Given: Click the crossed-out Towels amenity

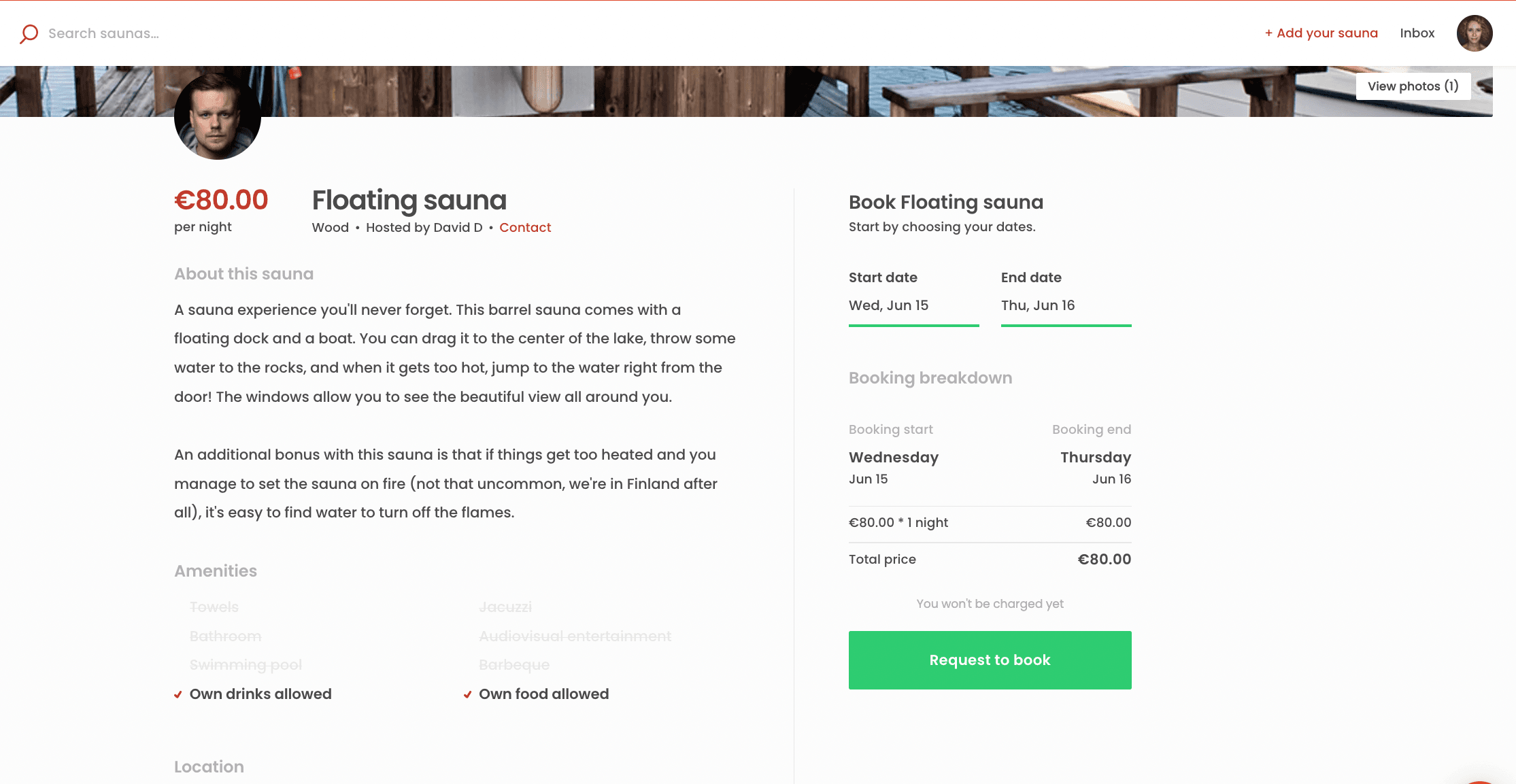Looking at the screenshot, I should pos(214,607).
